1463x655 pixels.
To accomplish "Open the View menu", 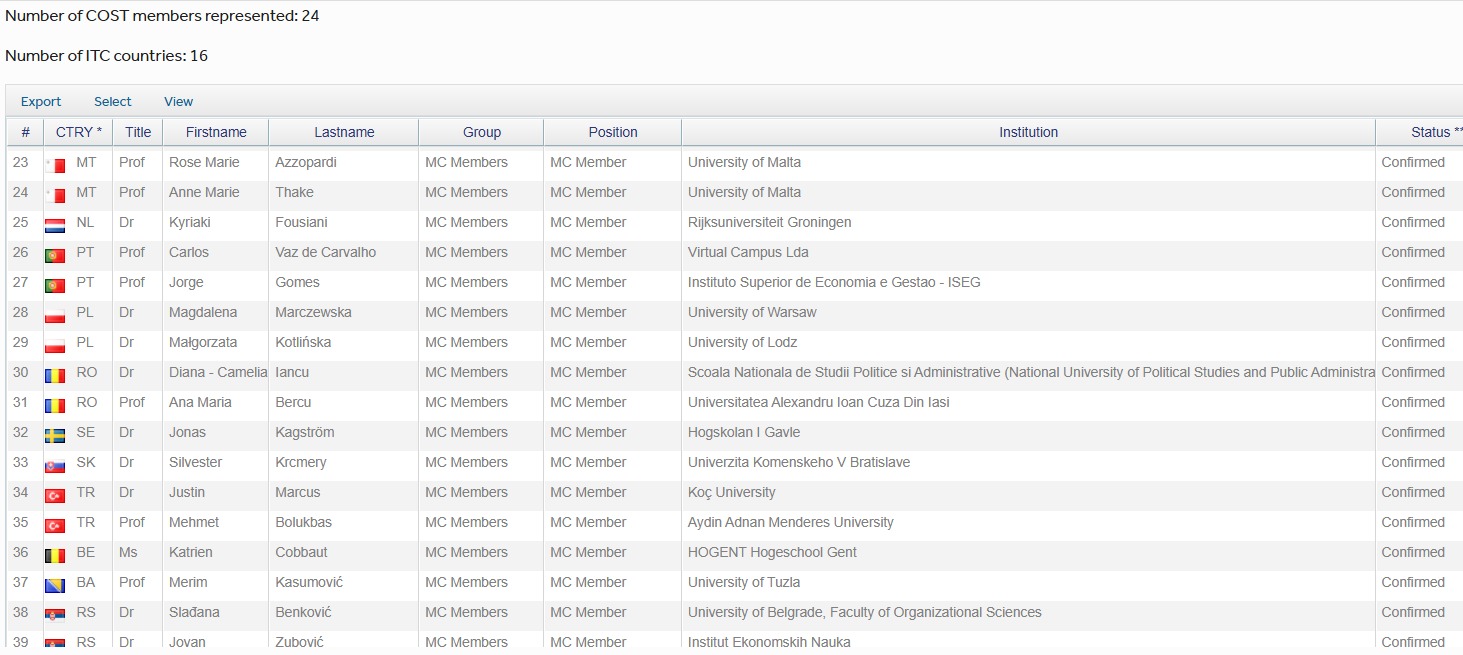I will coord(179,102).
